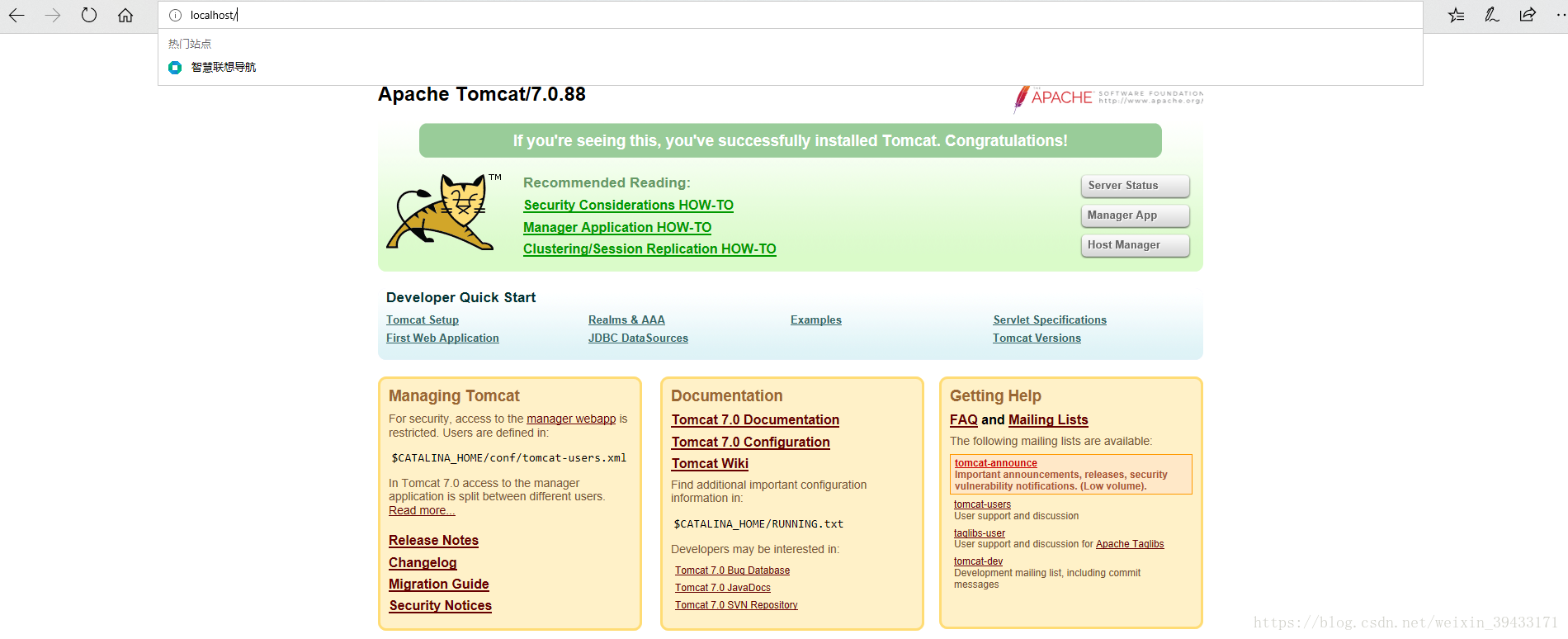Open the FAQ link

963,420
